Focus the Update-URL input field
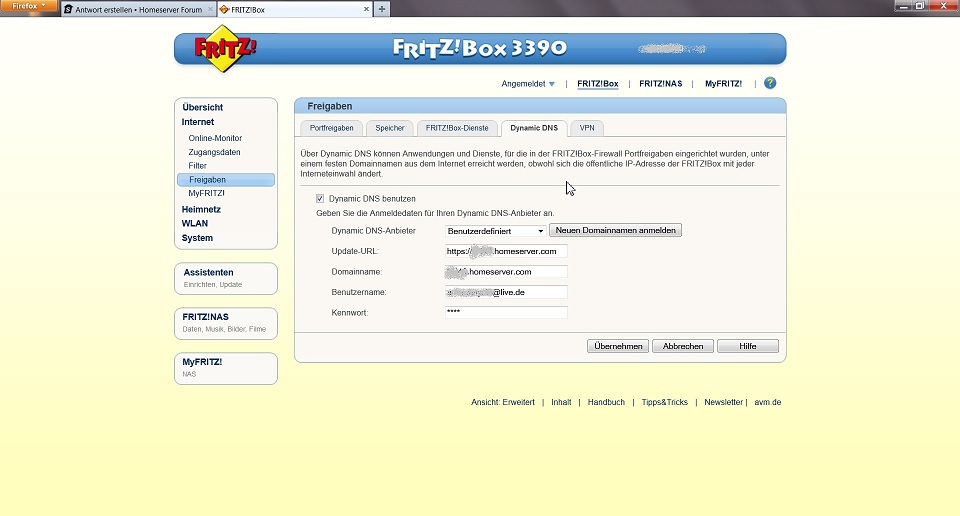 [x=506, y=251]
